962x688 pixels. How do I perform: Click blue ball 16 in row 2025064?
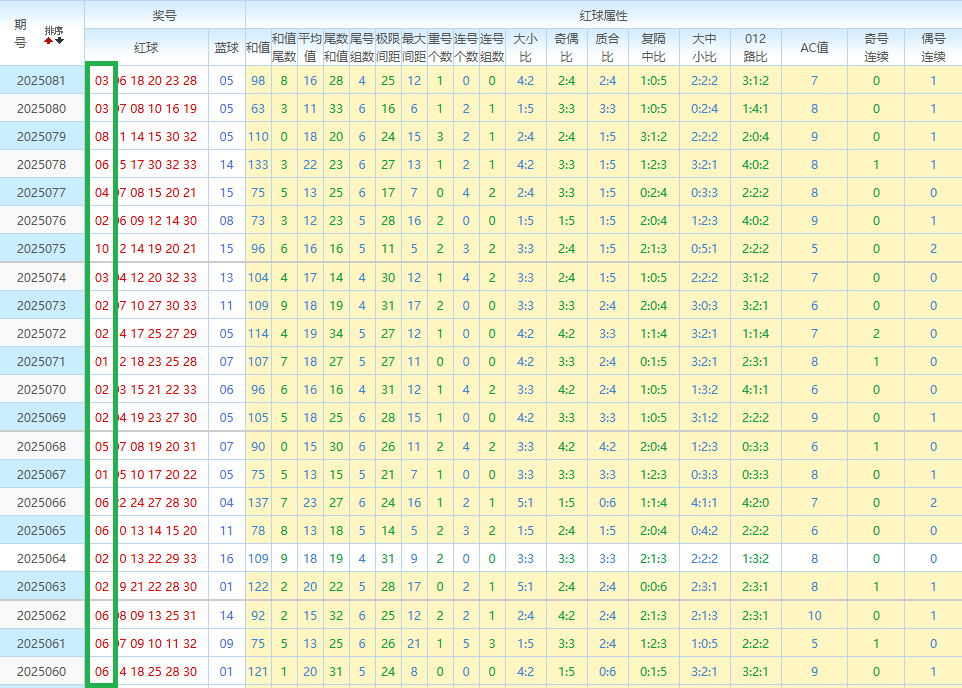[227, 558]
